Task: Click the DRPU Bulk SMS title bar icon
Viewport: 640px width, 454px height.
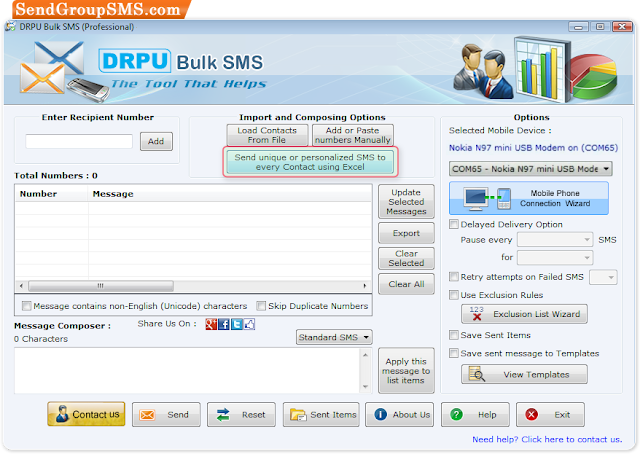Action: (x=10, y=27)
